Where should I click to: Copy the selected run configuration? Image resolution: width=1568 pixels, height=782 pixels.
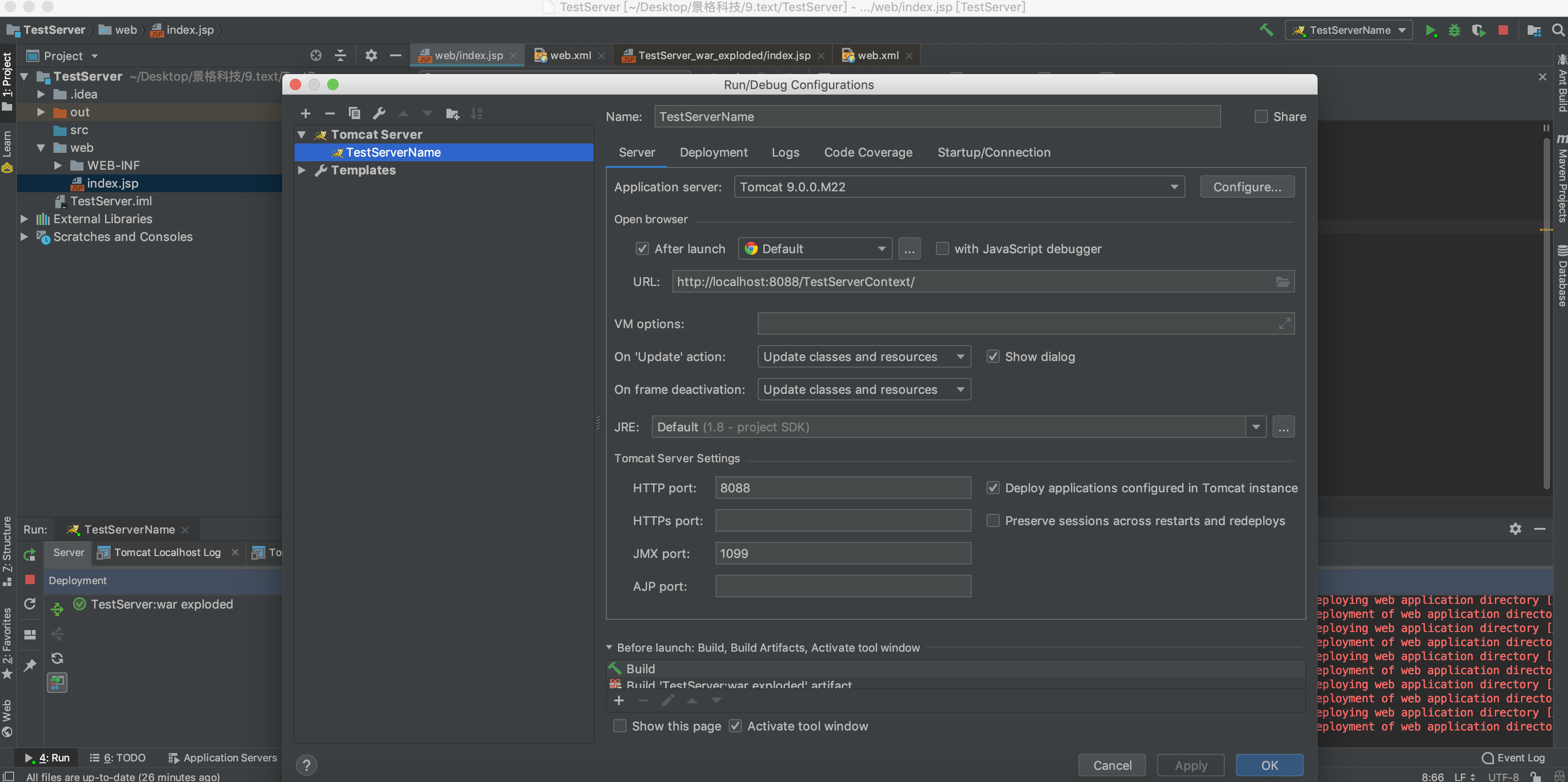[354, 114]
